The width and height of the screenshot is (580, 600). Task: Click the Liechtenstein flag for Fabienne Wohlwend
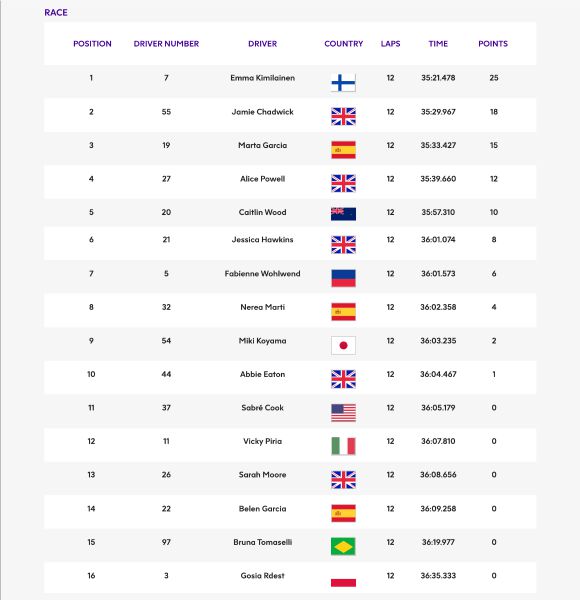[343, 278]
